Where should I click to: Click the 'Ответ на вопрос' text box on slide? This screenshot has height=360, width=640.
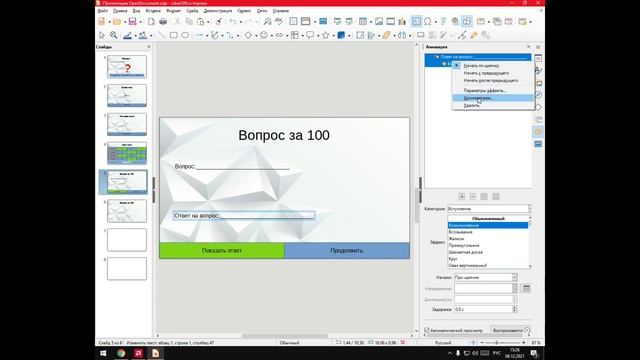tap(244, 216)
